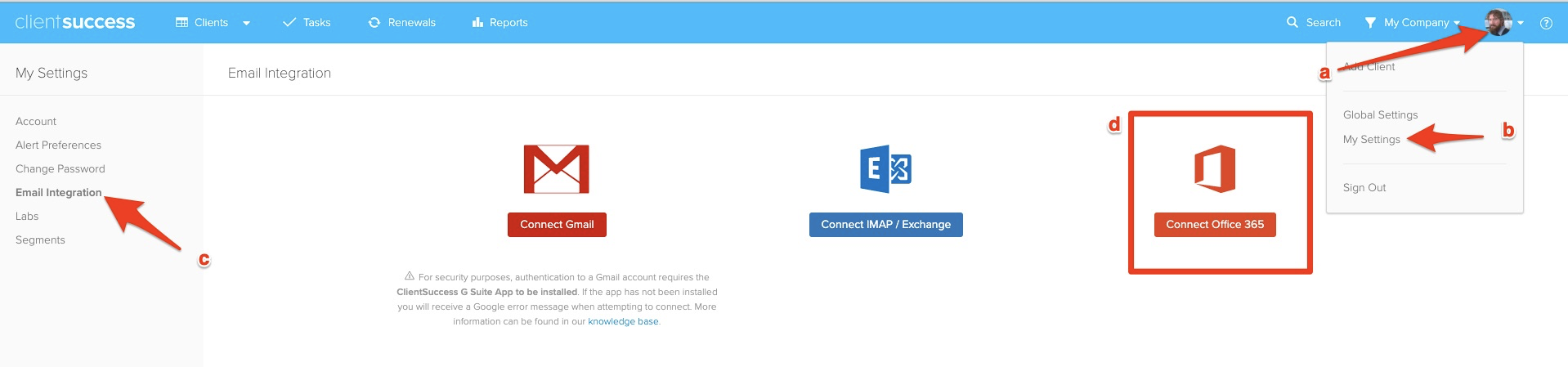Click the Tasks checkmark icon
This screenshot has height=367, width=1568.
click(289, 23)
